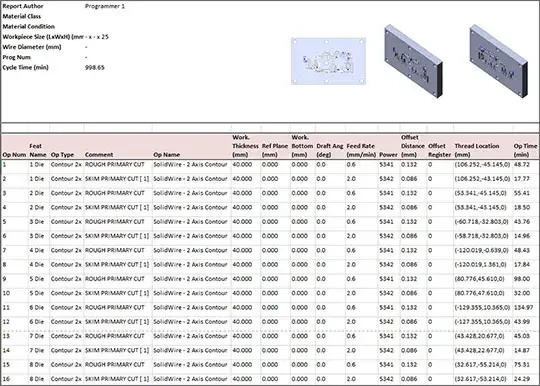
Task: Click the Op Num column header
Action: (x=14, y=155)
